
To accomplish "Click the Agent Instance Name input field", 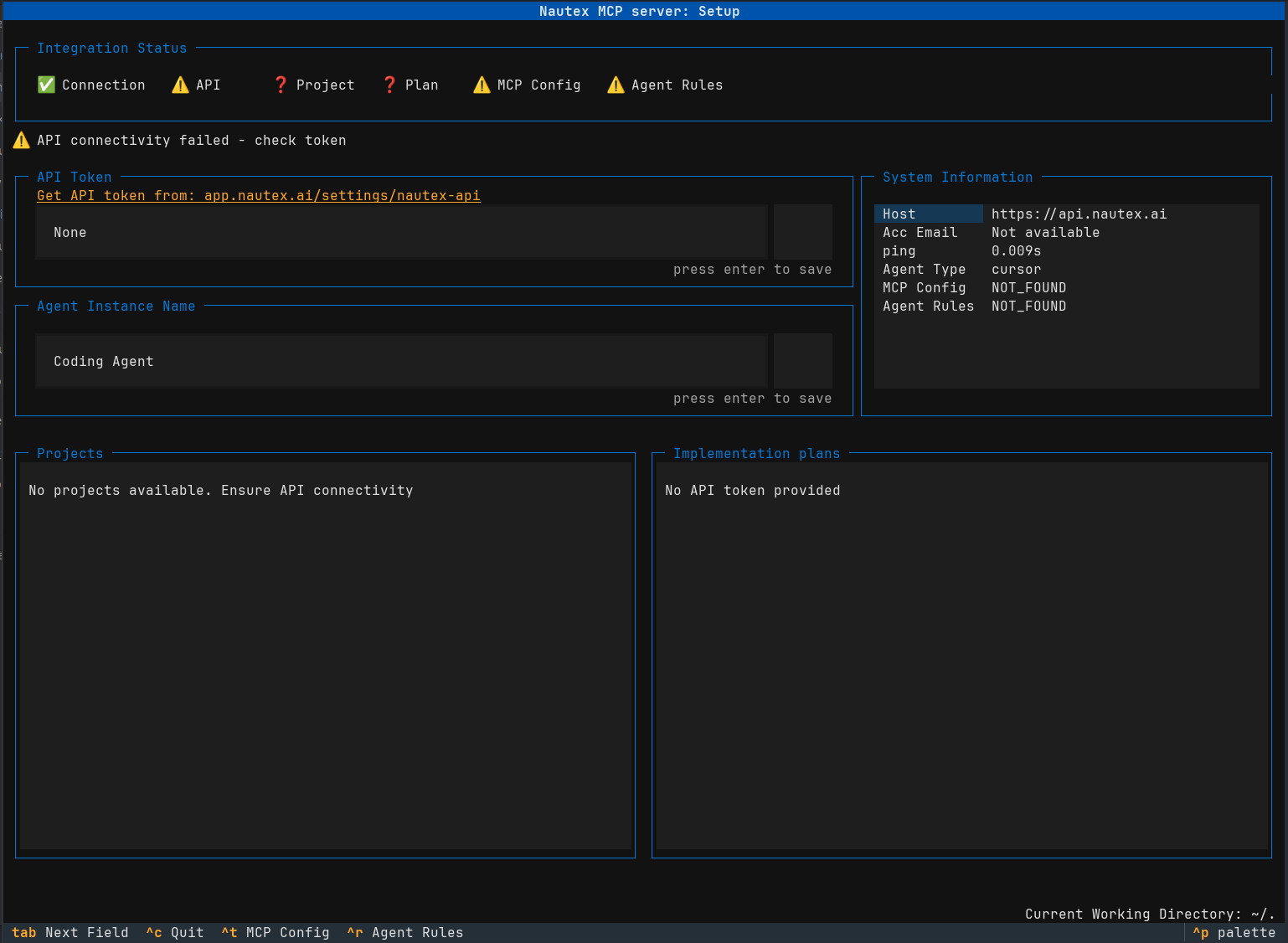I will coord(400,361).
